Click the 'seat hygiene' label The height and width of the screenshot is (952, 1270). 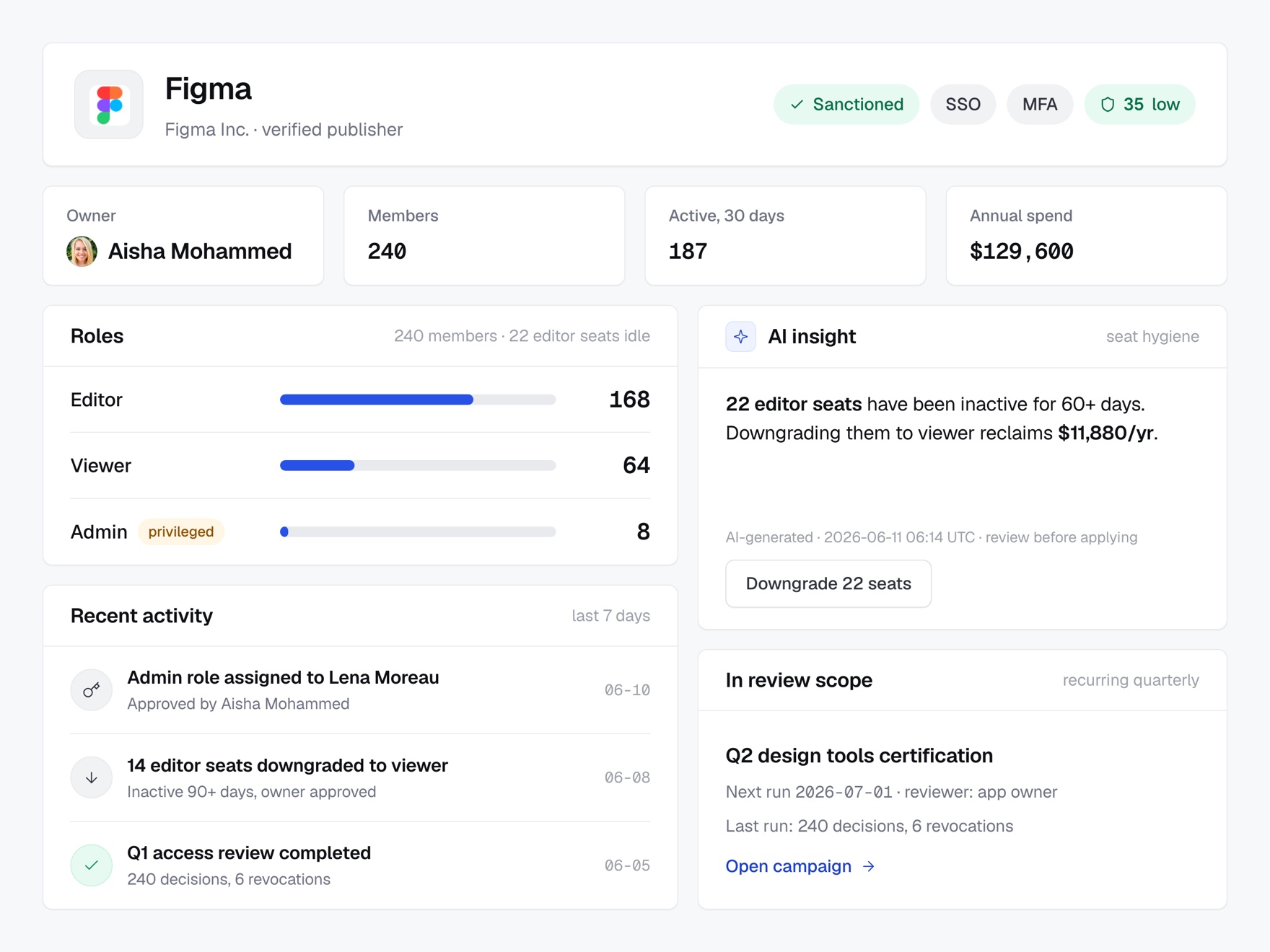(x=1152, y=337)
